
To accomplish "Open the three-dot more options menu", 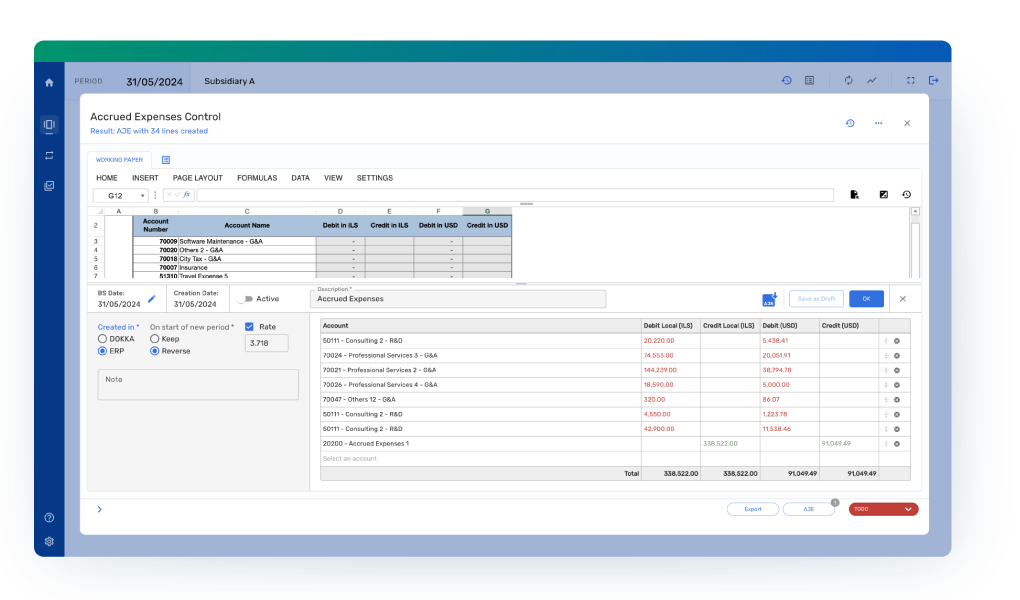I will tap(878, 123).
